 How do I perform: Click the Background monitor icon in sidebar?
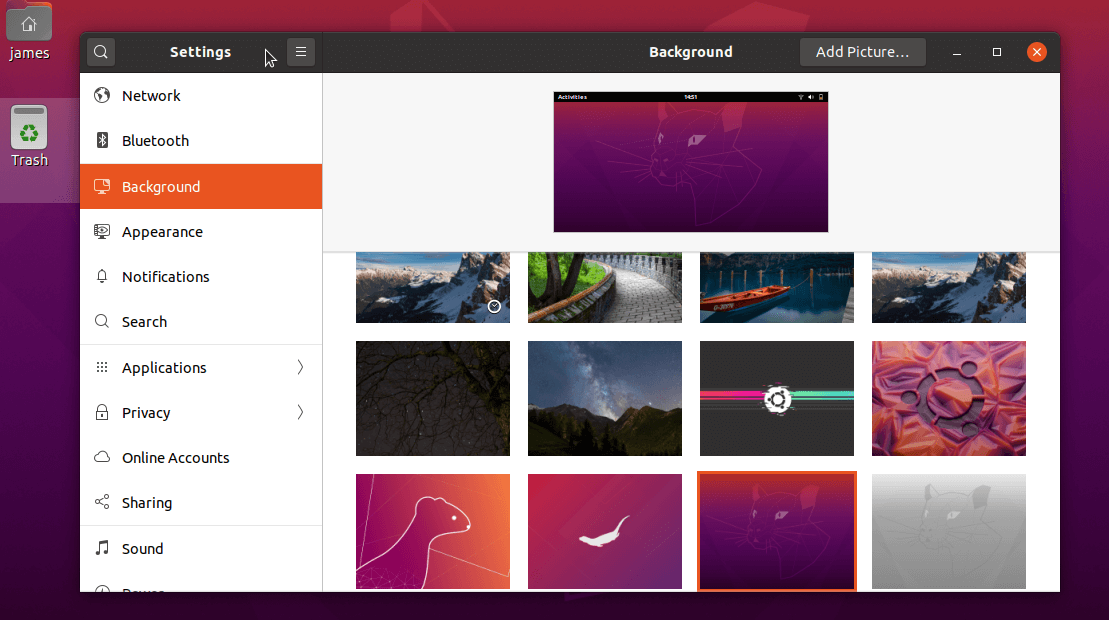pyautogui.click(x=102, y=187)
